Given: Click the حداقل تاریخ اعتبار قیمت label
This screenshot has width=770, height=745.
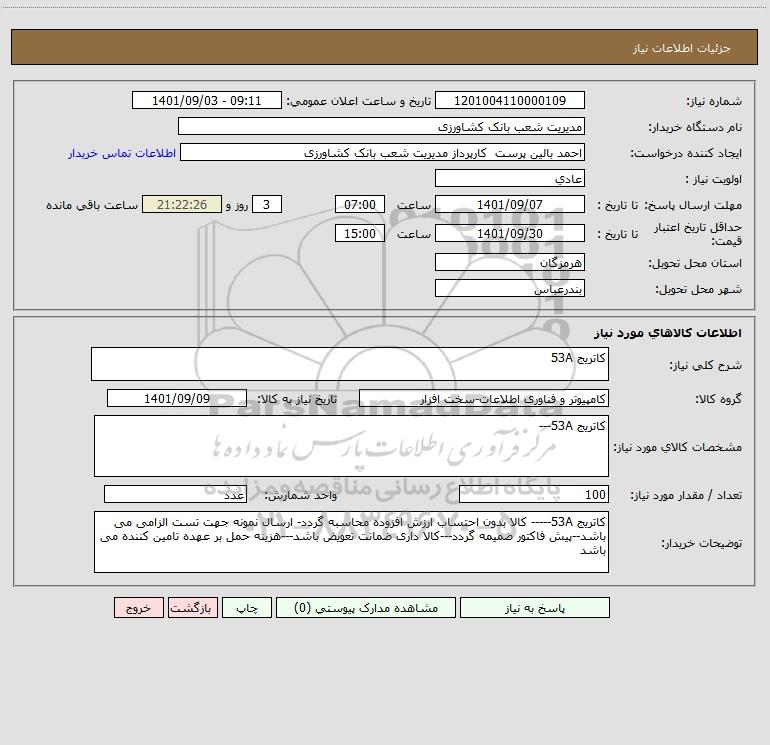Looking at the screenshot, I should point(698,234).
